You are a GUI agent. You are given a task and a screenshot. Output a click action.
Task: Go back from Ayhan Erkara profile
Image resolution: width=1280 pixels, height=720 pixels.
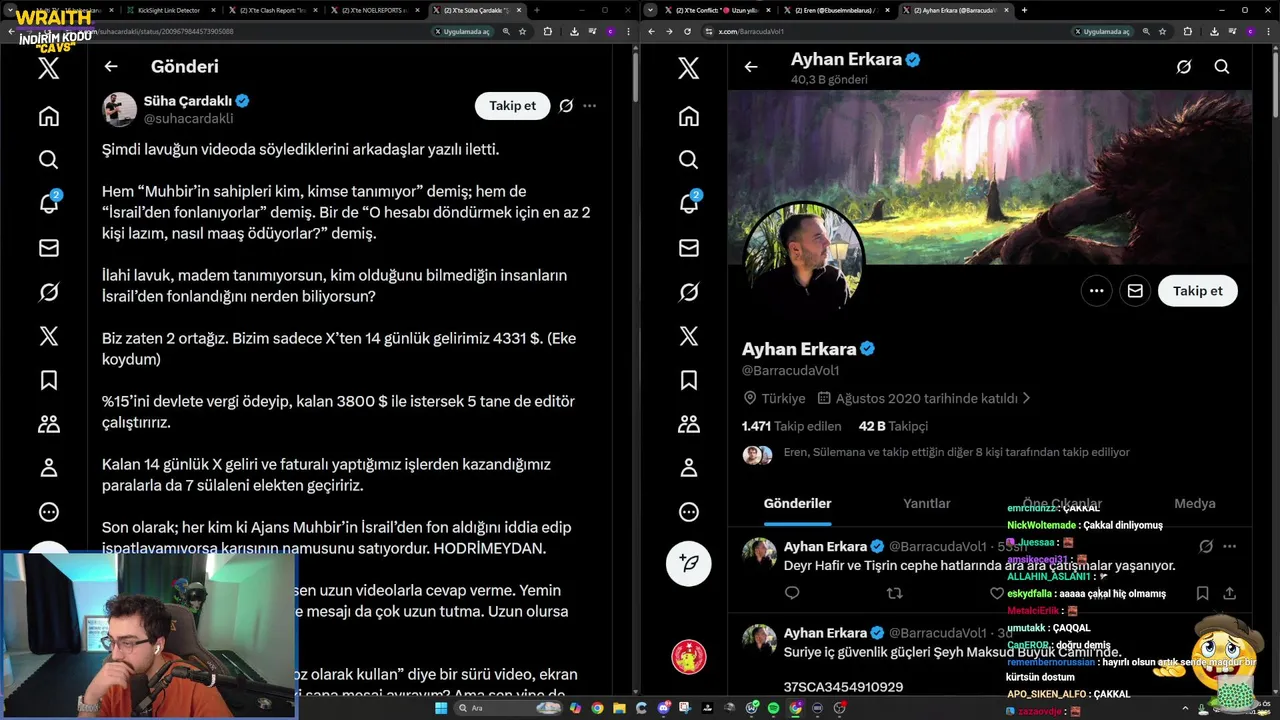(x=751, y=66)
